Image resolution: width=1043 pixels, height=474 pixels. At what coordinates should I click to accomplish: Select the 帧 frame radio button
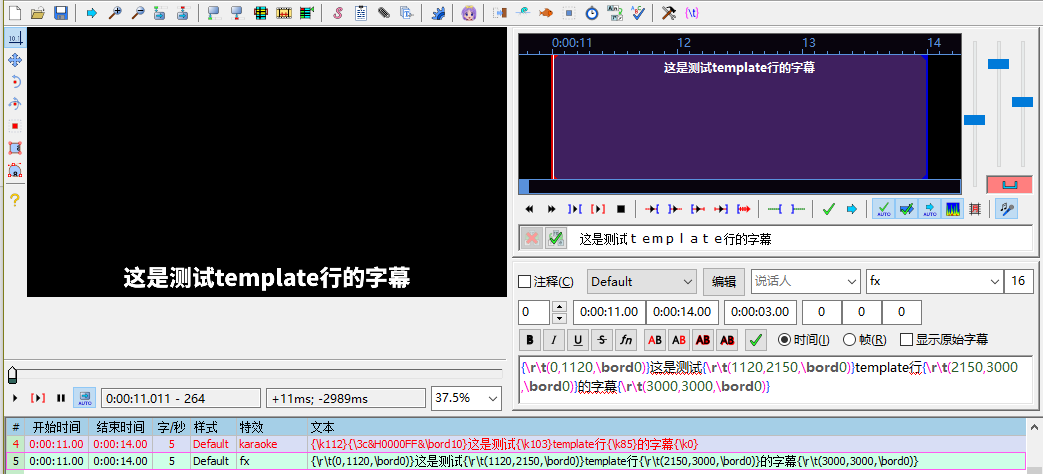pos(849,340)
